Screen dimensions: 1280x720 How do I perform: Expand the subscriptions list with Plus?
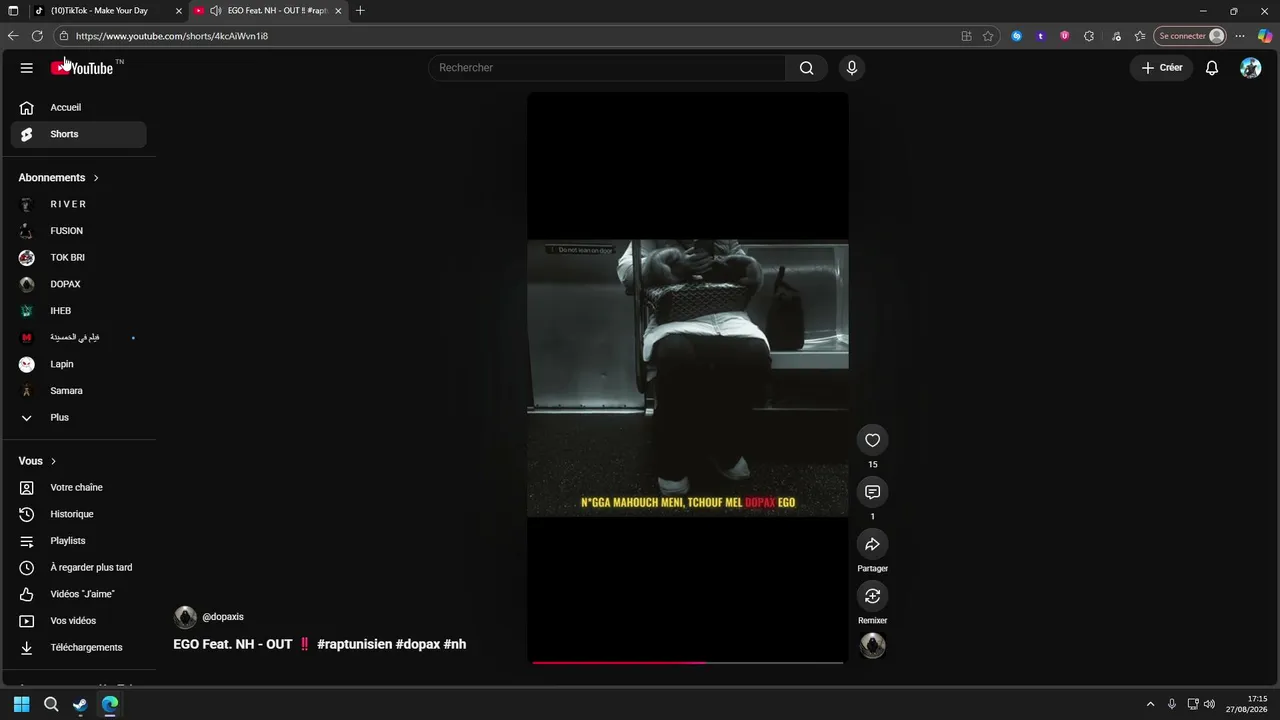[78, 417]
